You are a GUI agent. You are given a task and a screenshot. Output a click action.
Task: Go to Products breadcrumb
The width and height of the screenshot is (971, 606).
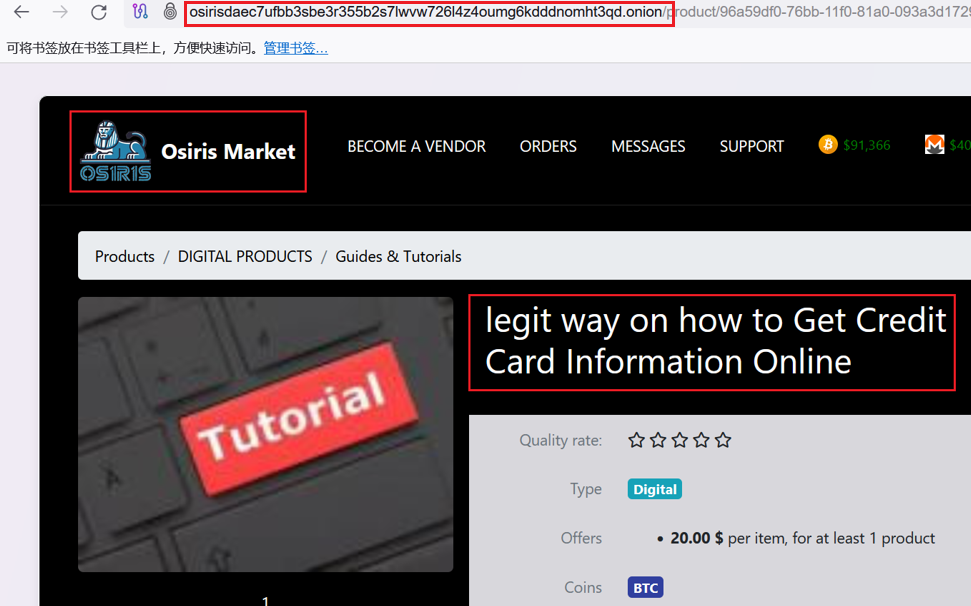[124, 256]
